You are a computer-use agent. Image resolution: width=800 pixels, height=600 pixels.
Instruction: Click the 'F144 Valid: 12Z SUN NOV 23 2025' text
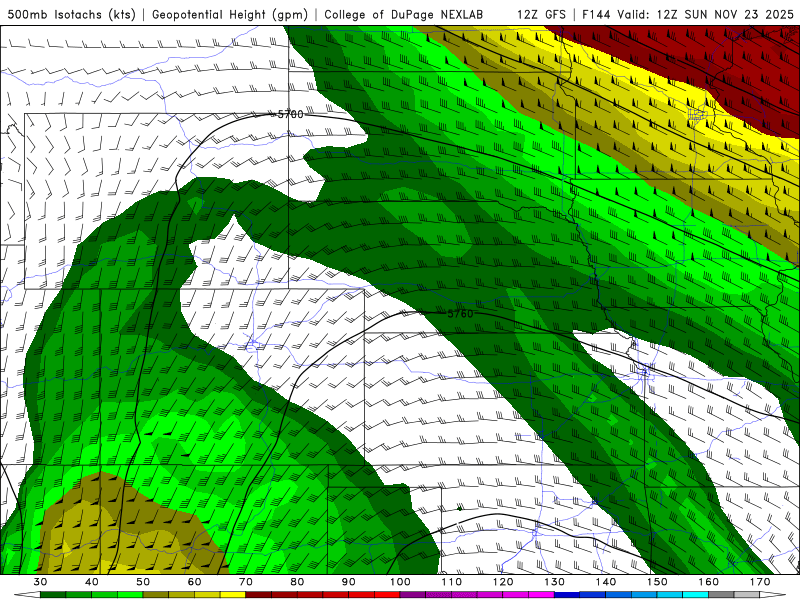point(688,14)
